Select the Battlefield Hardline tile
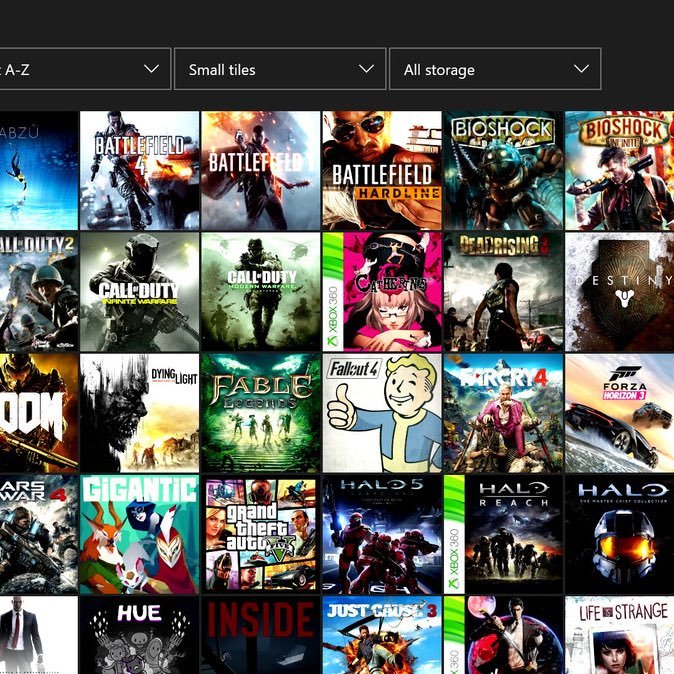Viewport: 674px width, 674px height. point(382,171)
